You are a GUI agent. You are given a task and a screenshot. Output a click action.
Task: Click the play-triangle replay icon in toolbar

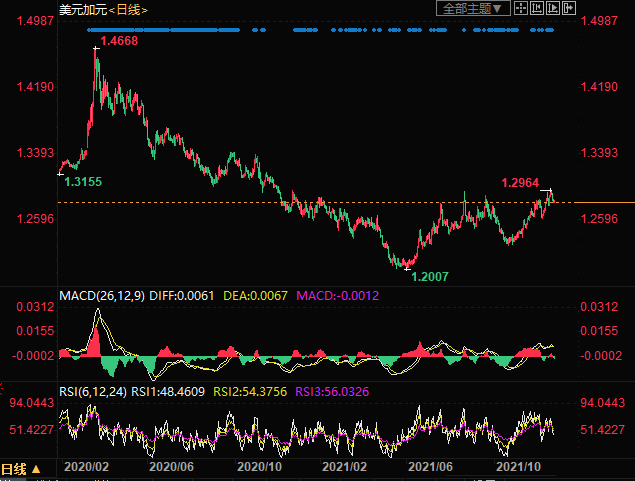click(553, 8)
